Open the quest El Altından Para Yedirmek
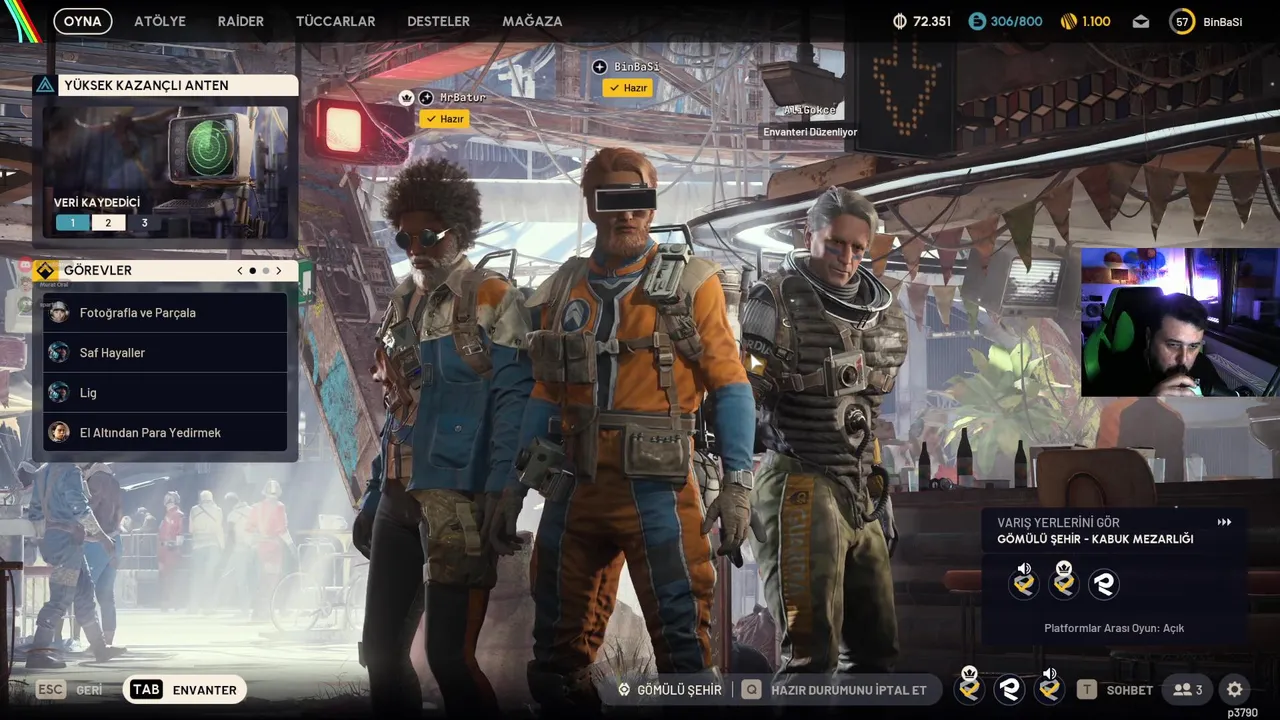Viewport: 1280px width, 720px height. click(165, 432)
